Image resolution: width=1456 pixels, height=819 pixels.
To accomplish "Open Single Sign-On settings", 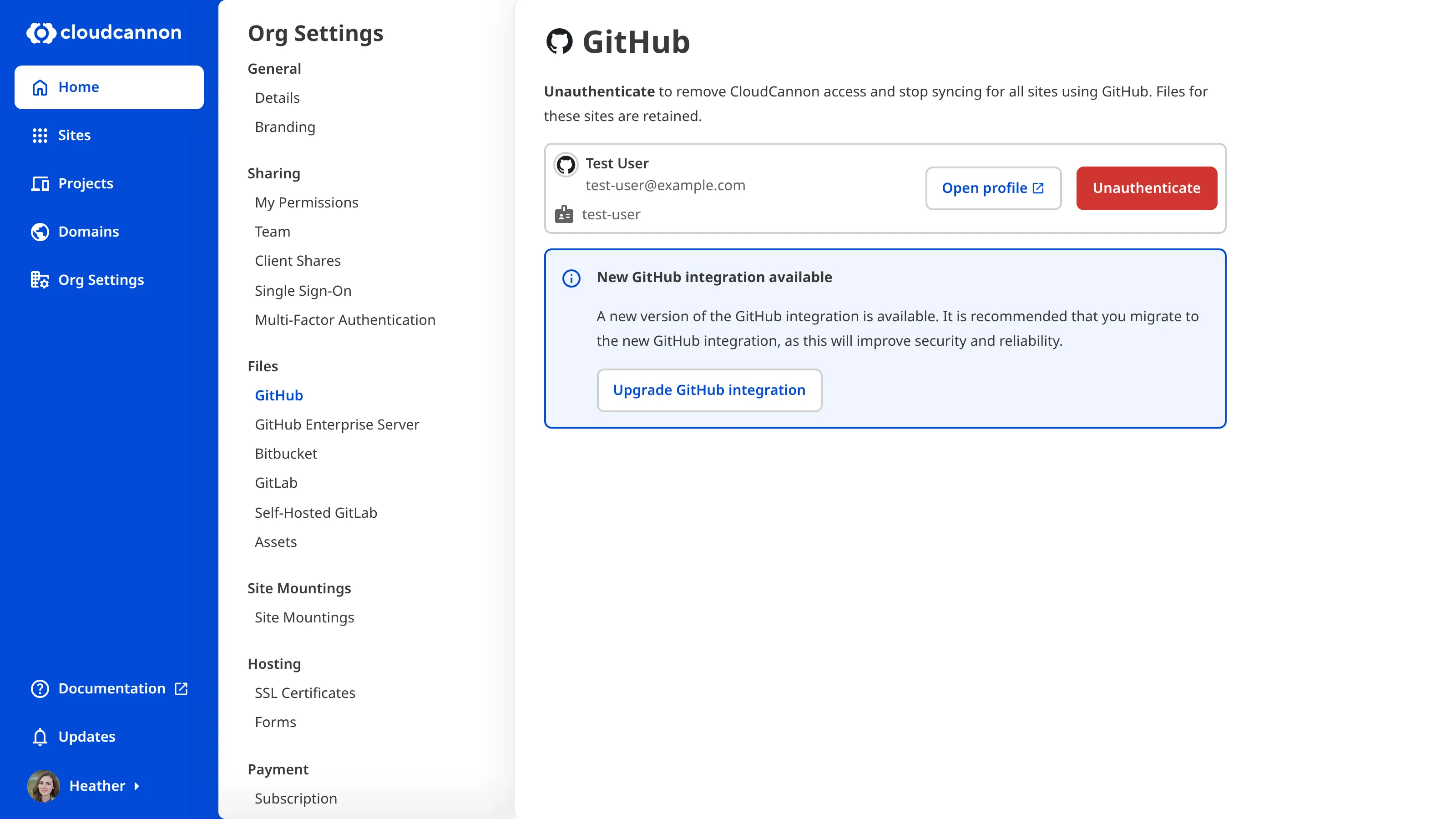I will click(303, 291).
